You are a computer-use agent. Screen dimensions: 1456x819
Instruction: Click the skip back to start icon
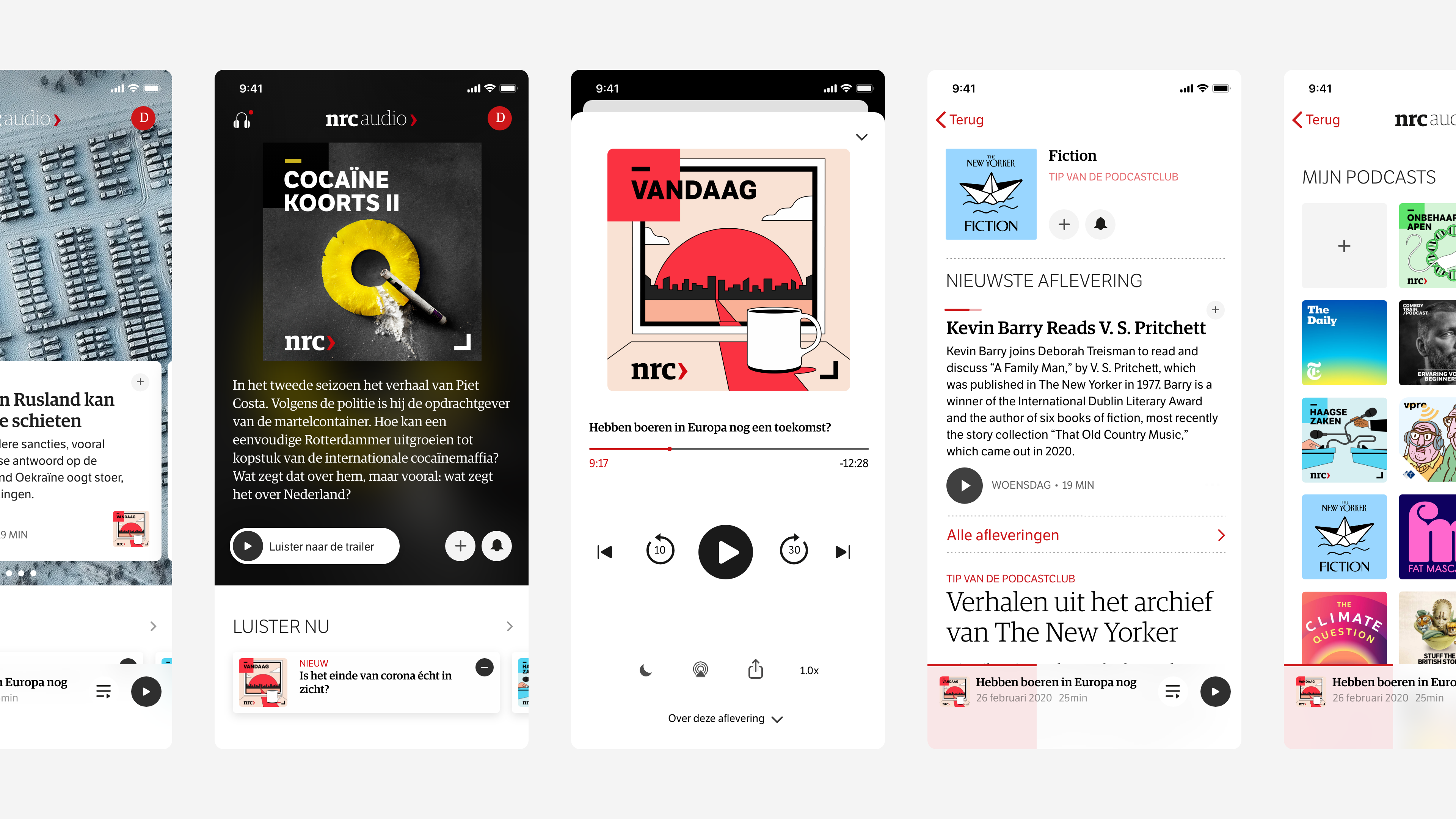604,551
